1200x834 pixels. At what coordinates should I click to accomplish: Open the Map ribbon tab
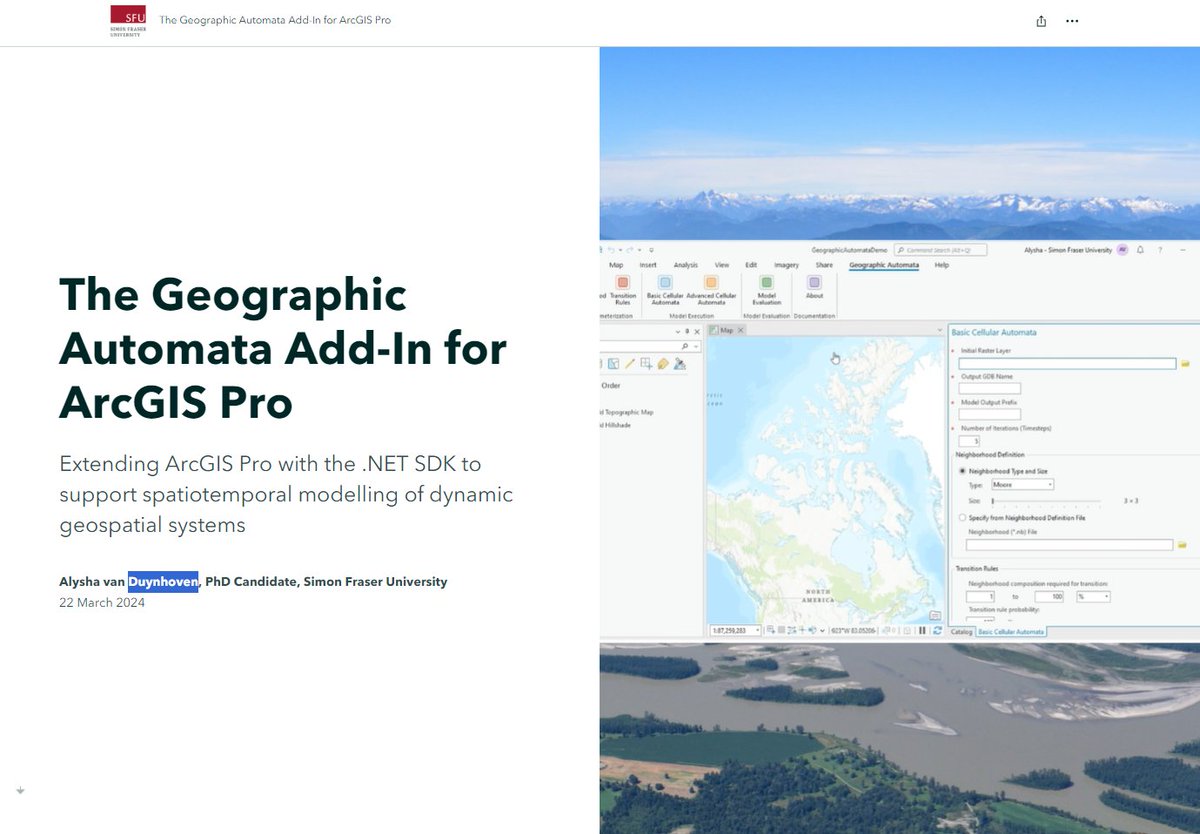616,265
